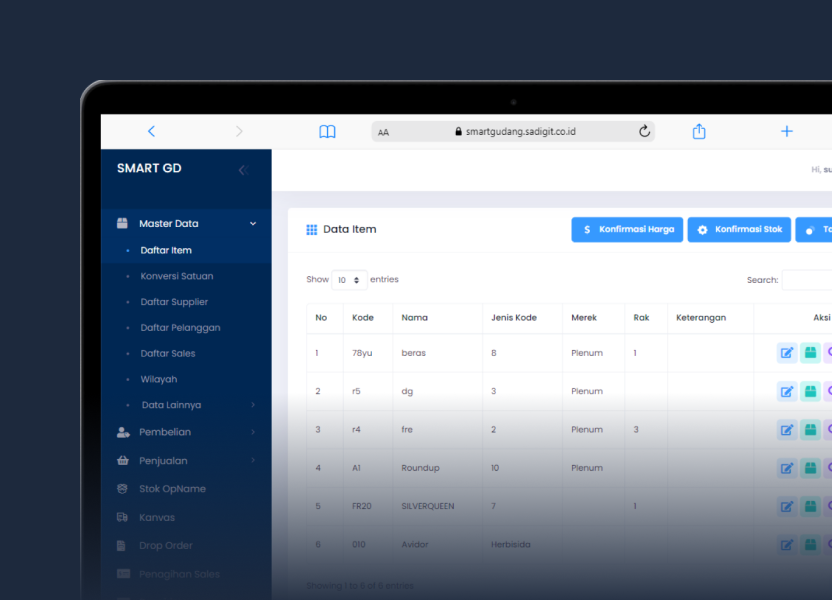This screenshot has width=832, height=600.
Task: Open the entries count dropdown
Action: 349,280
